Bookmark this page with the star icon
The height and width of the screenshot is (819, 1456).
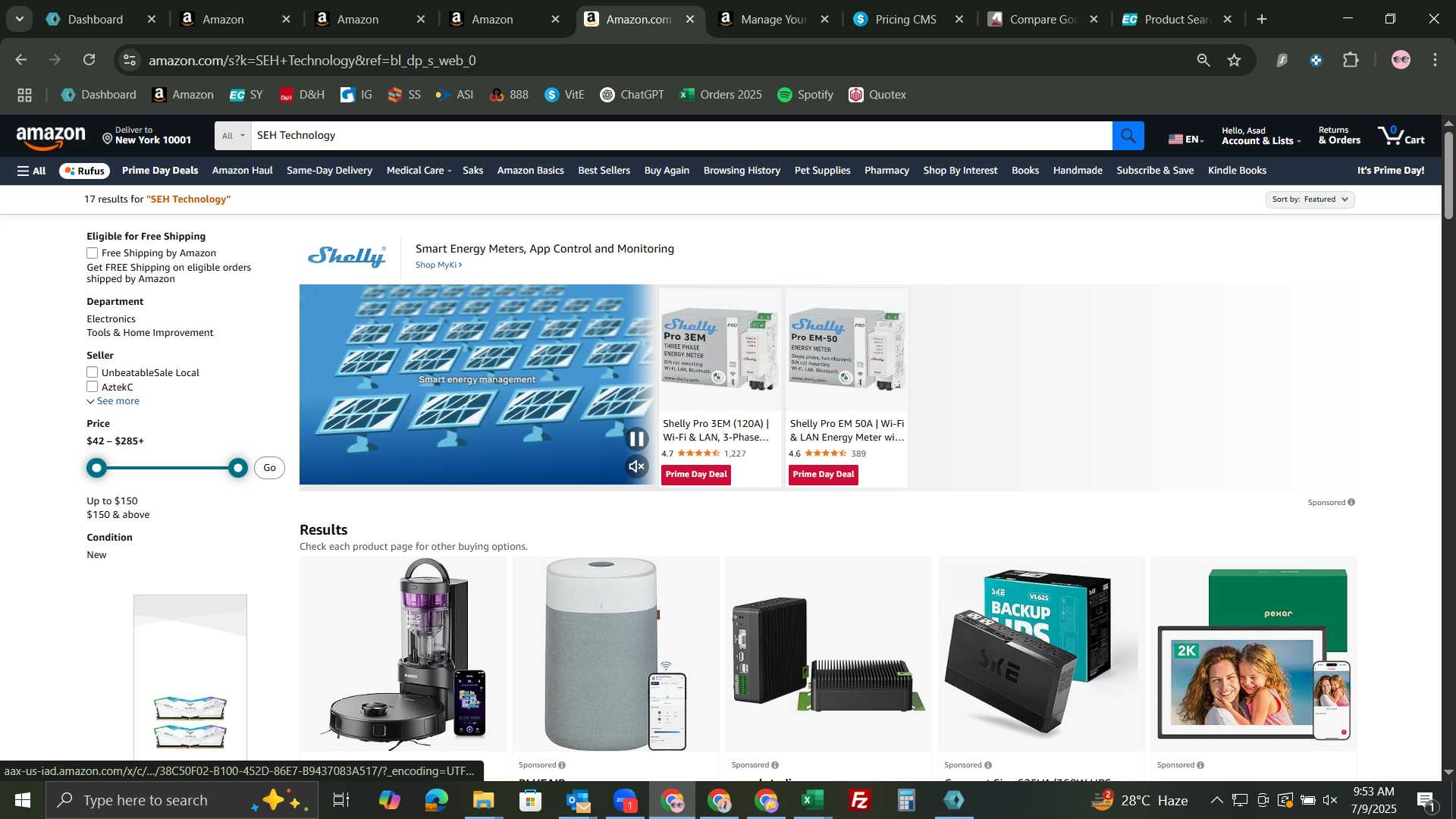pos(1235,60)
